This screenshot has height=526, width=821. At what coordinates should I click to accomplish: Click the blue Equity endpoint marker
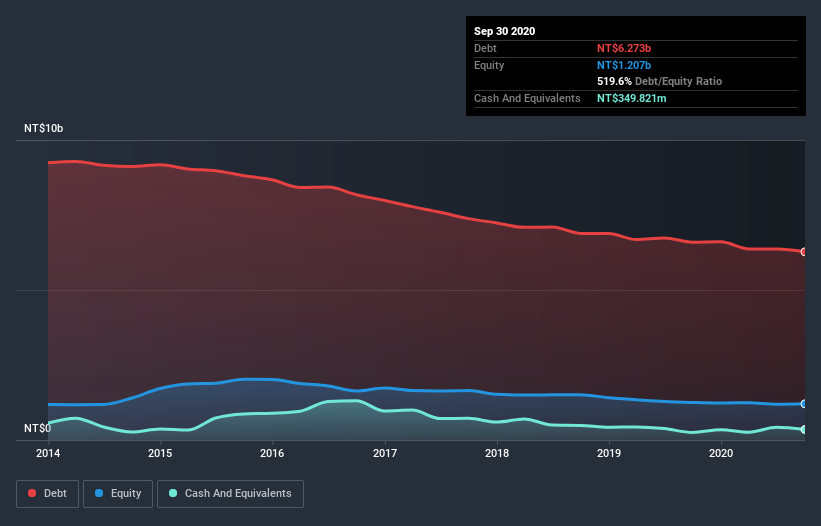(x=804, y=404)
